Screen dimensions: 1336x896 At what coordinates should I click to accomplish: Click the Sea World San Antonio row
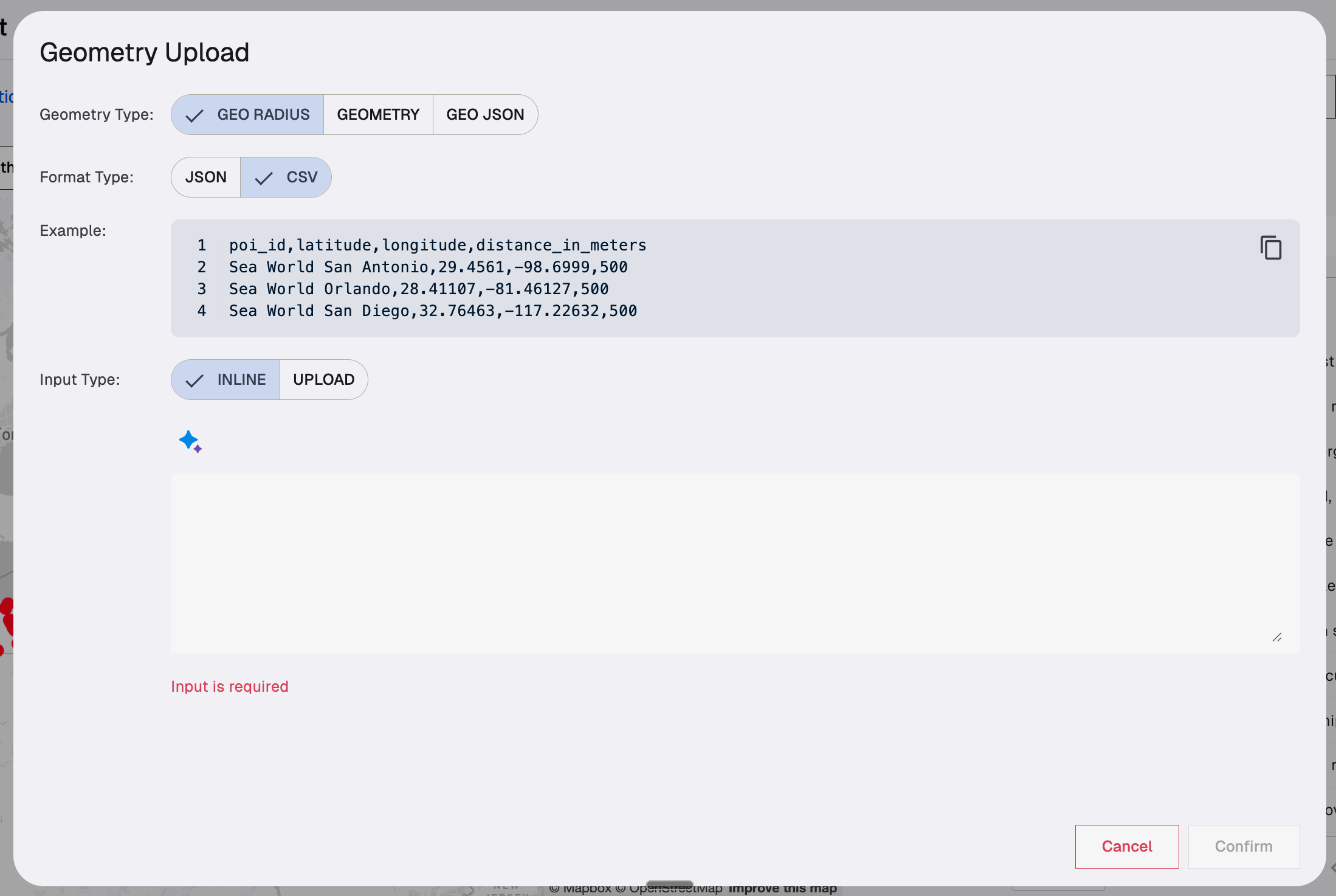click(428, 267)
